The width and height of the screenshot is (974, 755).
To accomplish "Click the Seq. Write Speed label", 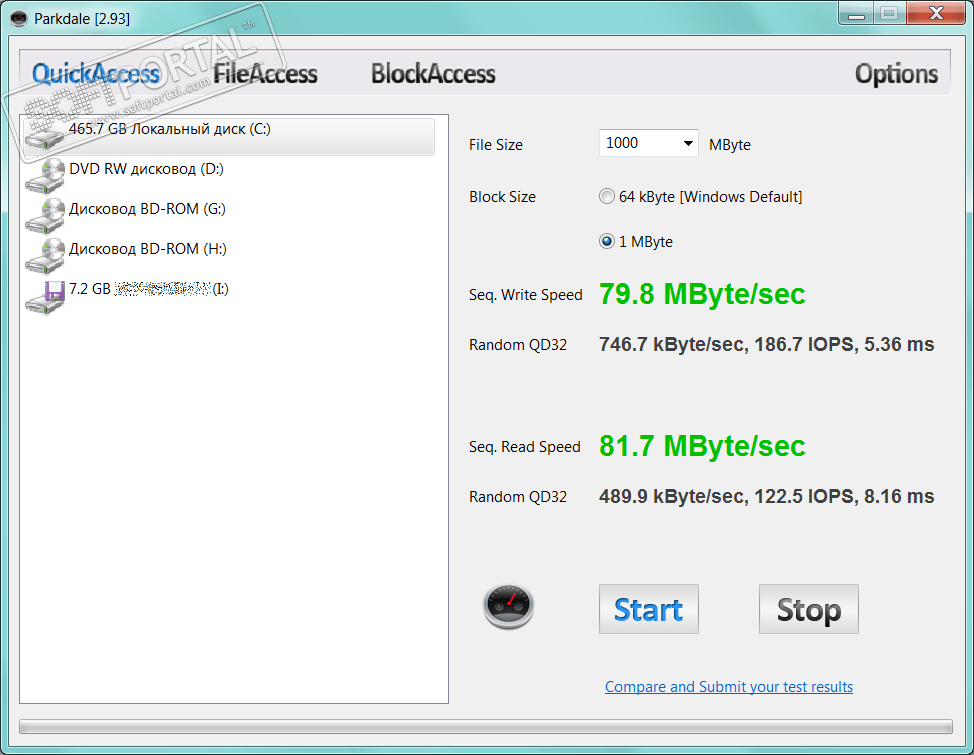I will pos(526,295).
